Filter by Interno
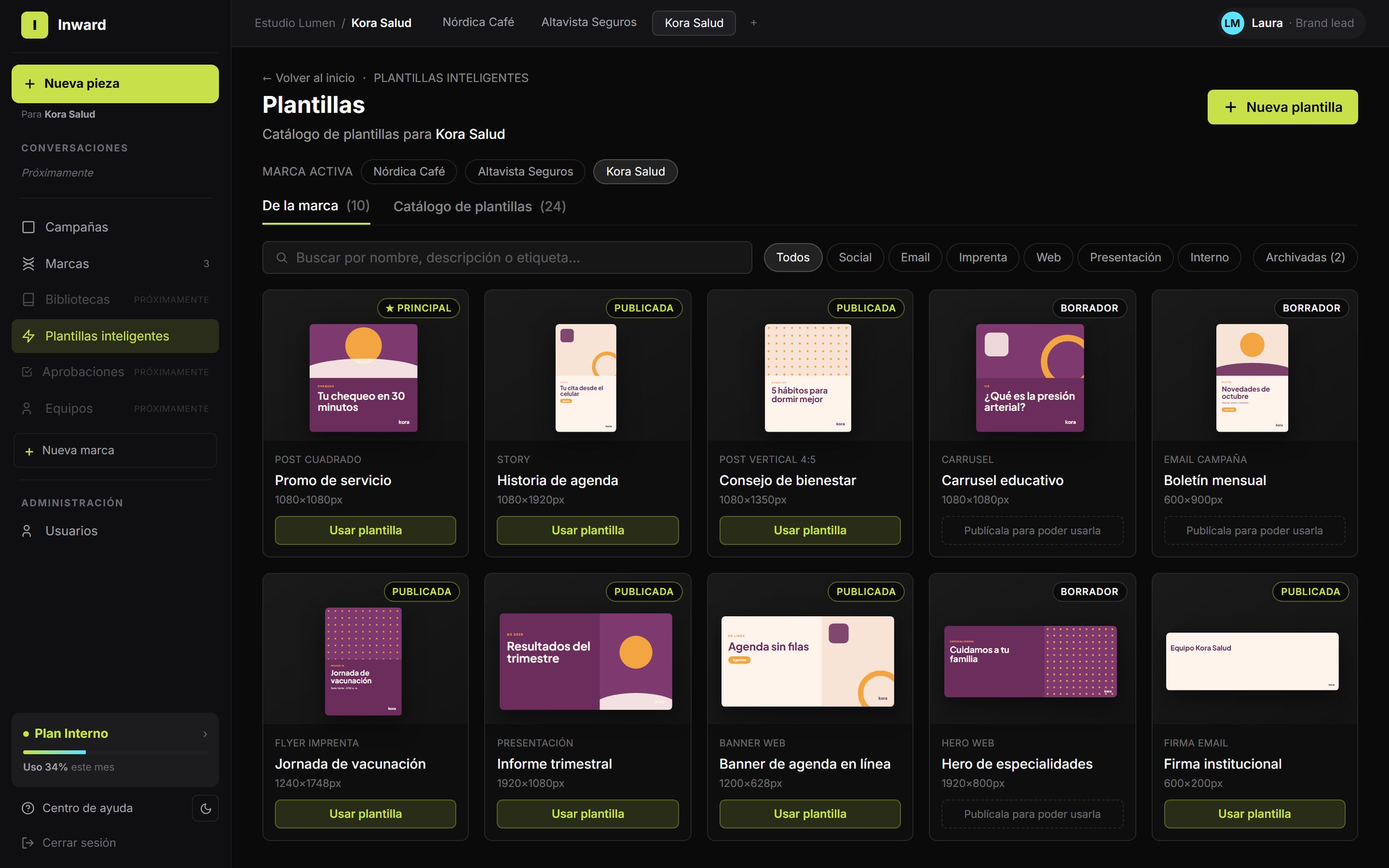This screenshot has width=1389, height=868. coord(1209,258)
